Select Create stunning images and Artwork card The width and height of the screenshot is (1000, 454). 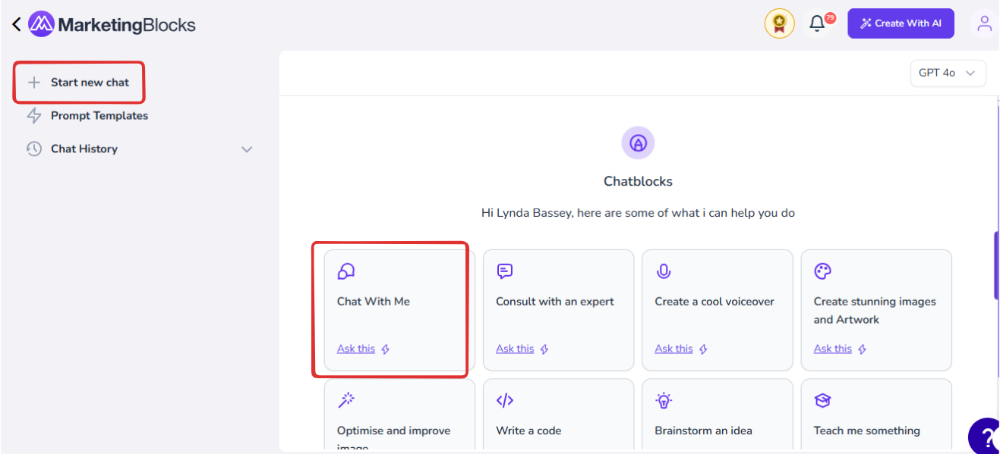pyautogui.click(x=876, y=310)
